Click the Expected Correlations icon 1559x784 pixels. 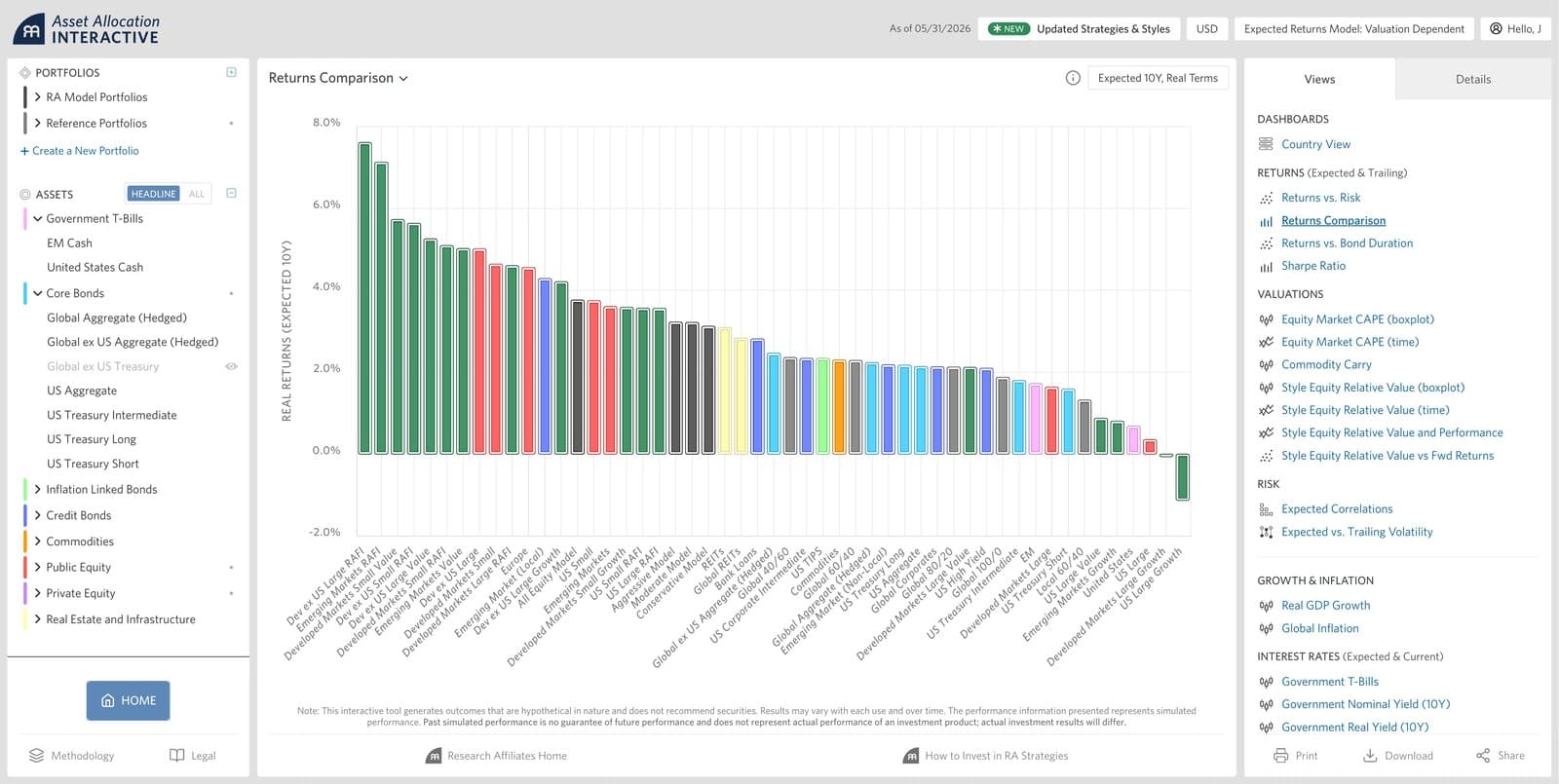click(1266, 509)
